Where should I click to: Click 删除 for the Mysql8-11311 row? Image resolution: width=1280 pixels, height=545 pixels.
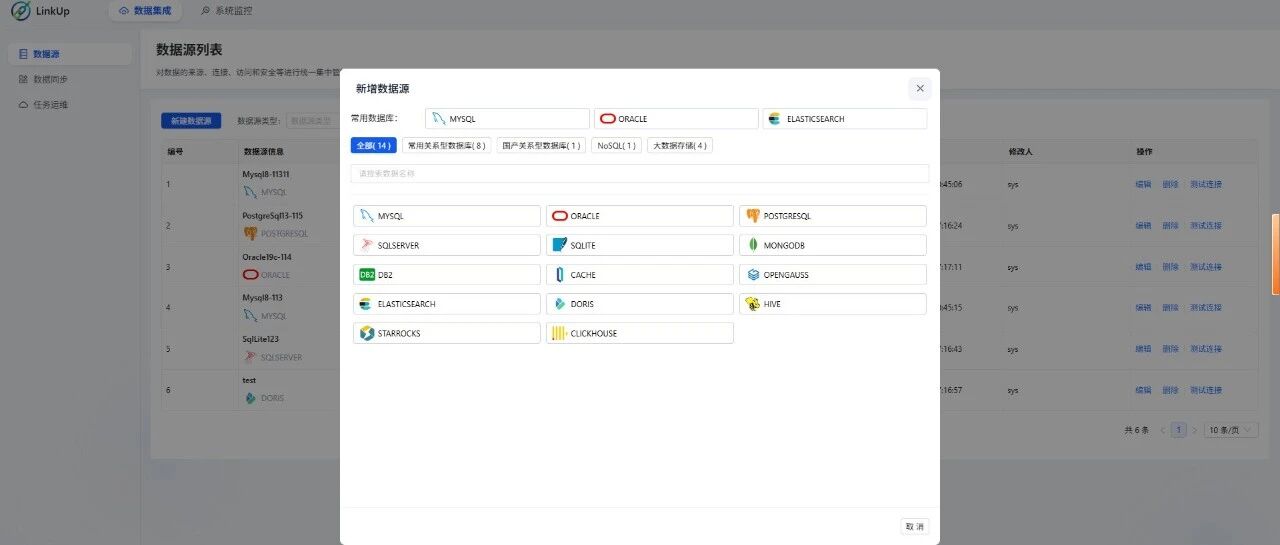point(1170,184)
